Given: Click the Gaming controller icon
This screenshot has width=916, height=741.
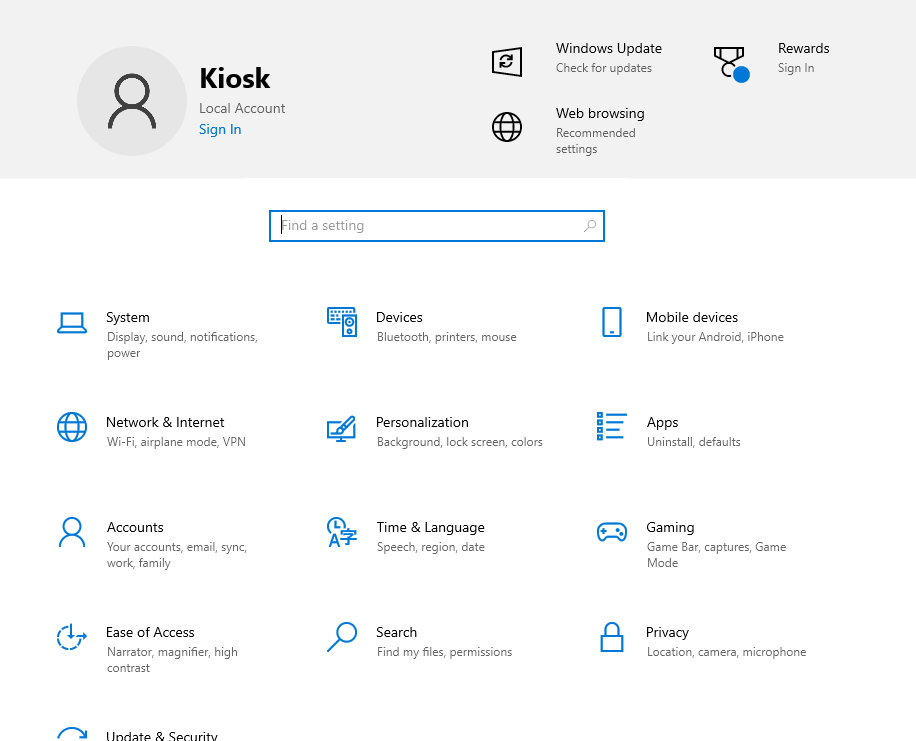Looking at the screenshot, I should [612, 532].
